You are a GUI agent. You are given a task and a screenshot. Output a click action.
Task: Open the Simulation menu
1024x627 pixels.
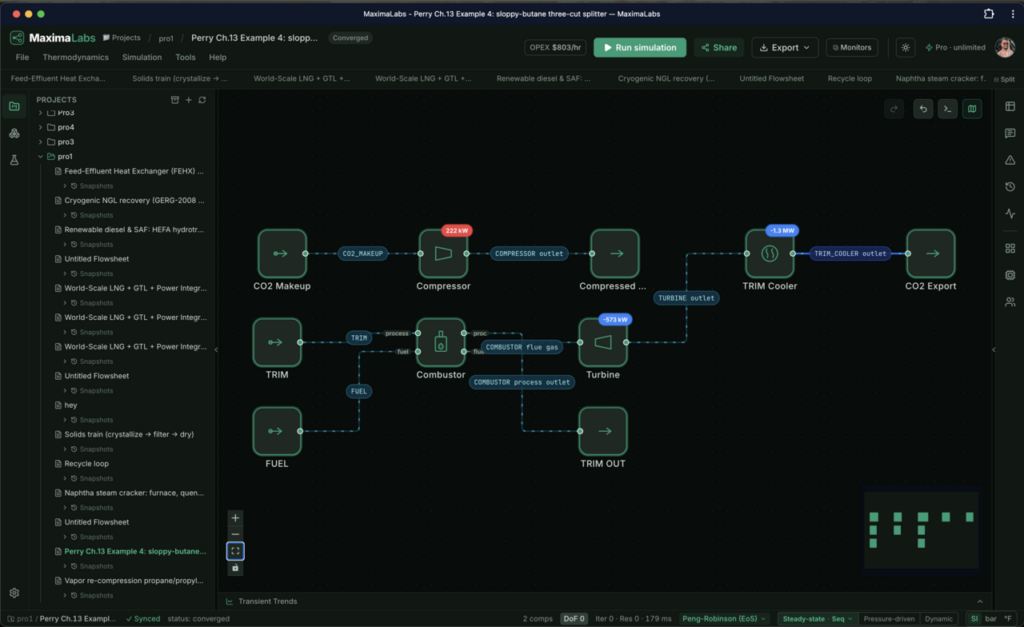tap(142, 57)
